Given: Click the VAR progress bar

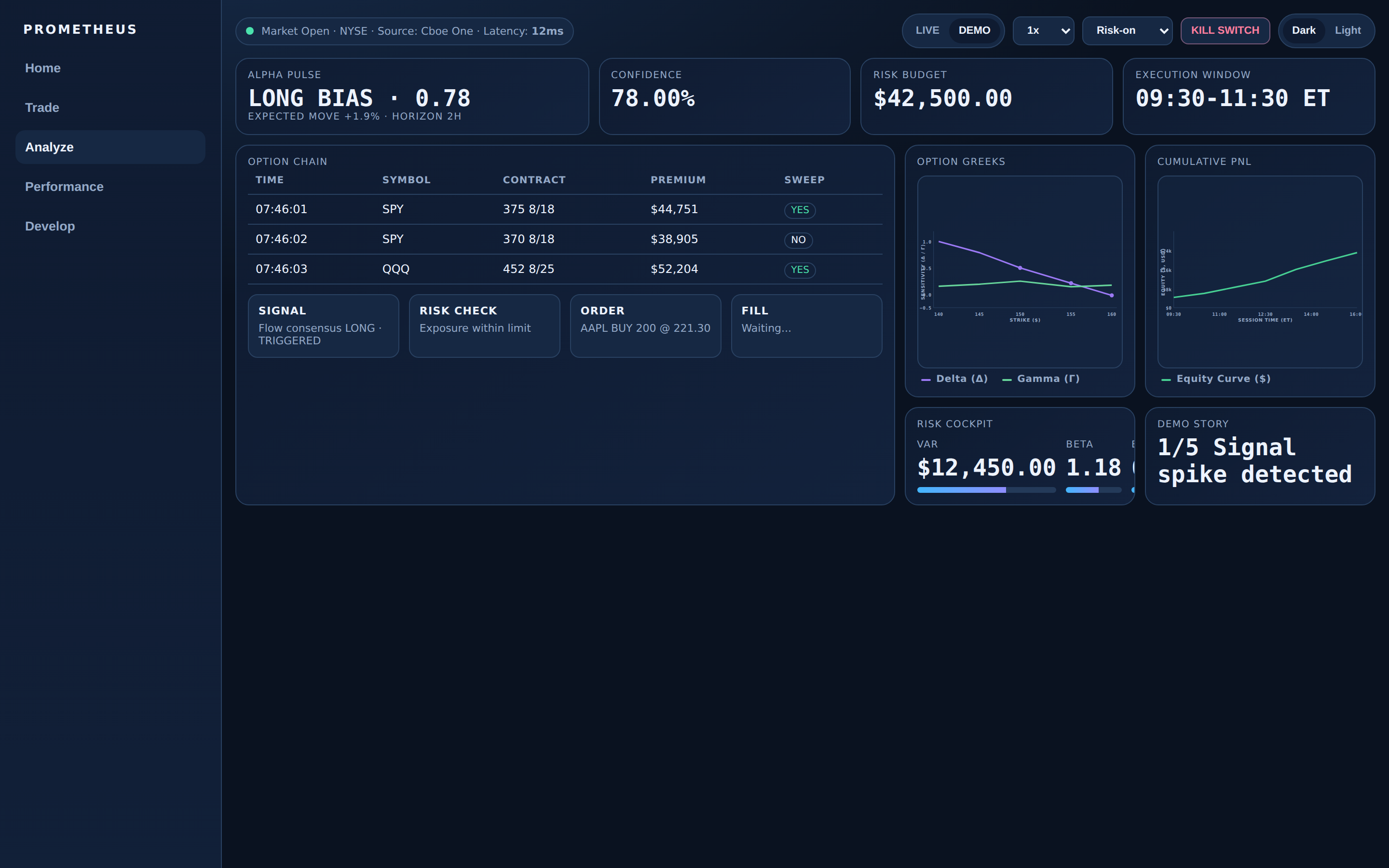Looking at the screenshot, I should point(986,489).
